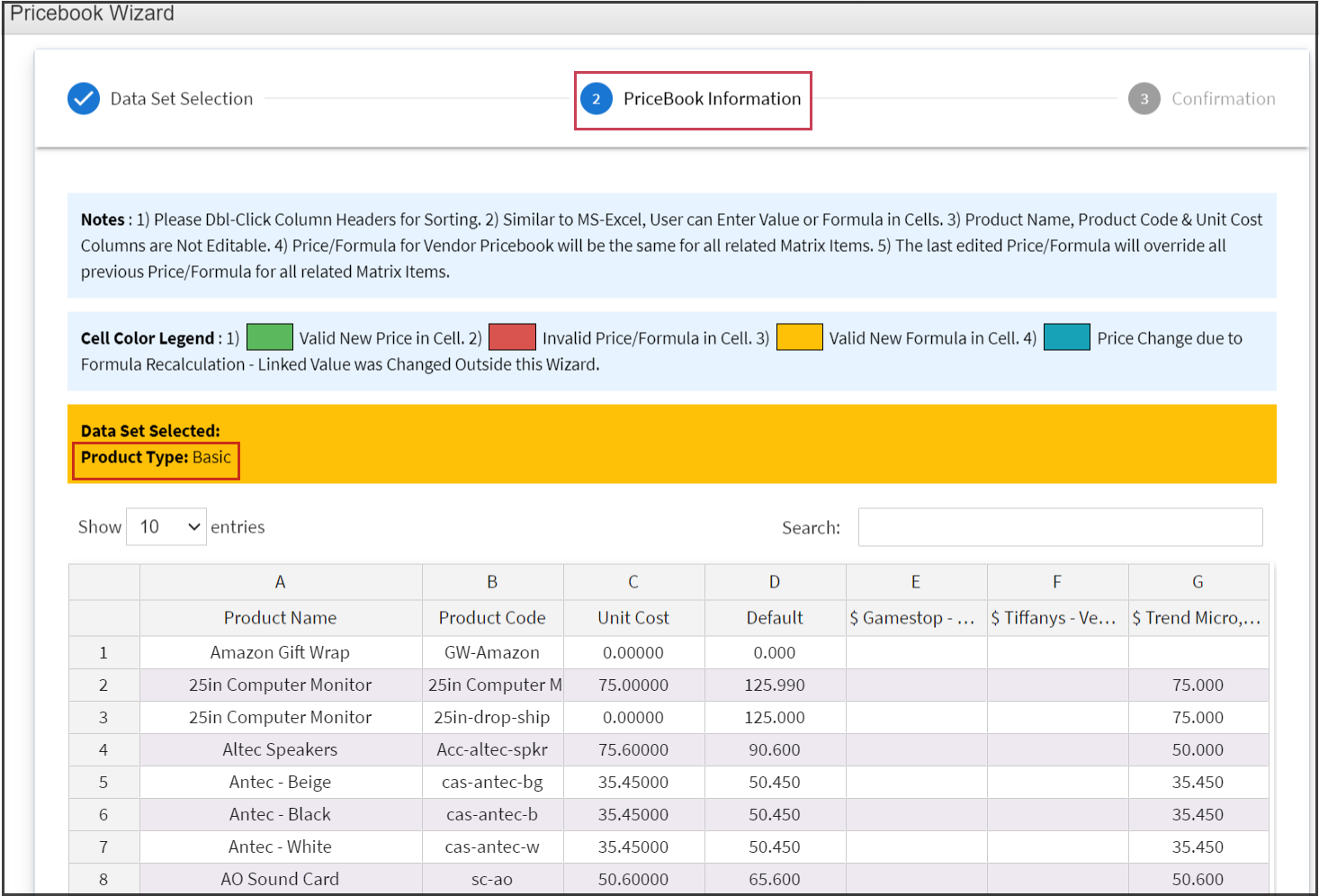The width and height of the screenshot is (1319, 896).
Task: Select column A header
Action: click(281, 582)
